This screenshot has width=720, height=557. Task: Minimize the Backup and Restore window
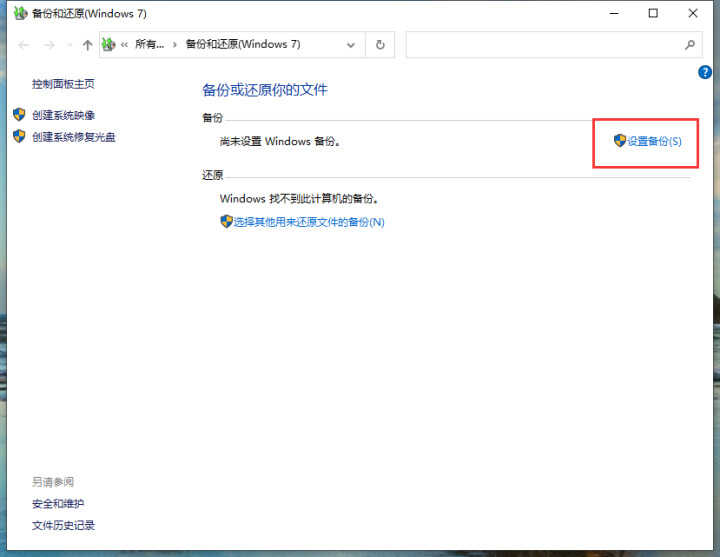coord(614,13)
